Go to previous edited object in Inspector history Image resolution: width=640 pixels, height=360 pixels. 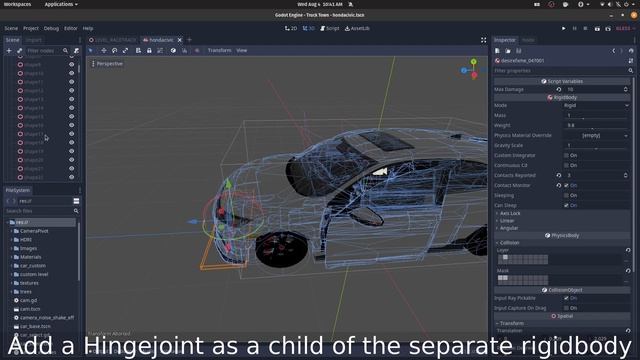613,51
